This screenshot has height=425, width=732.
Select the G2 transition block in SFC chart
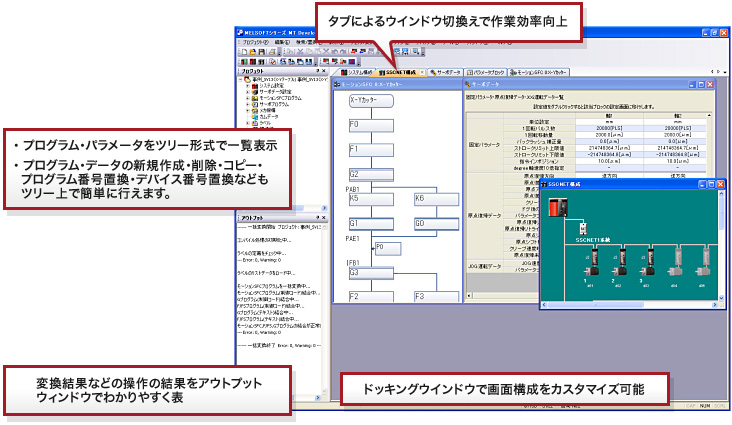[x=367, y=175]
